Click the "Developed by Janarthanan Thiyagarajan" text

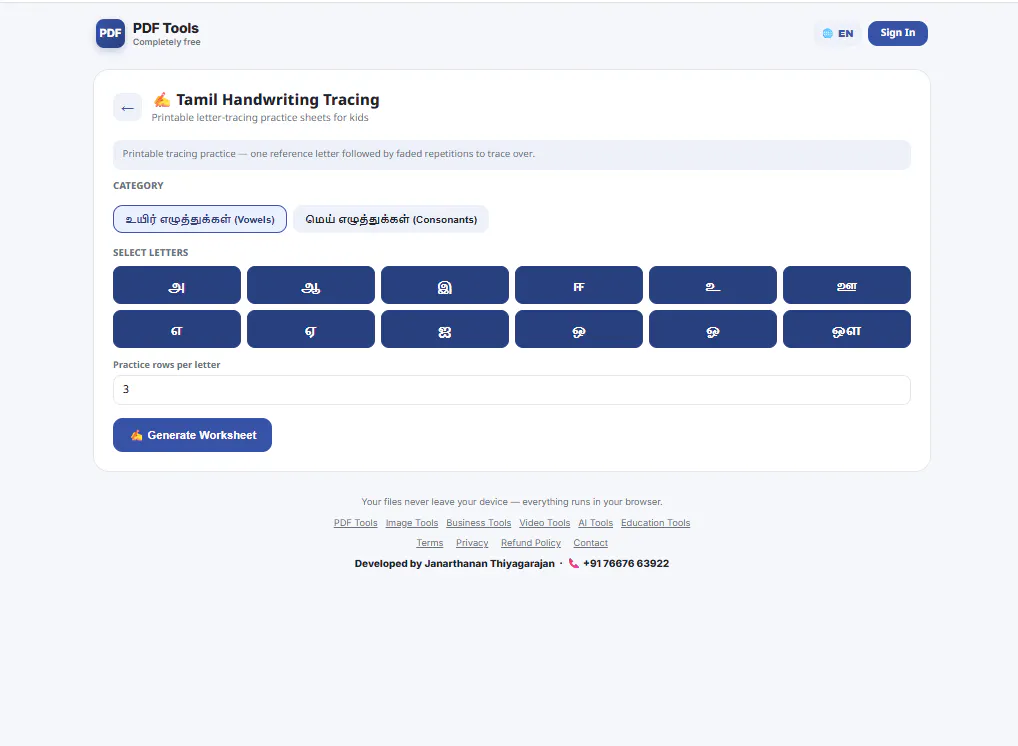454,564
